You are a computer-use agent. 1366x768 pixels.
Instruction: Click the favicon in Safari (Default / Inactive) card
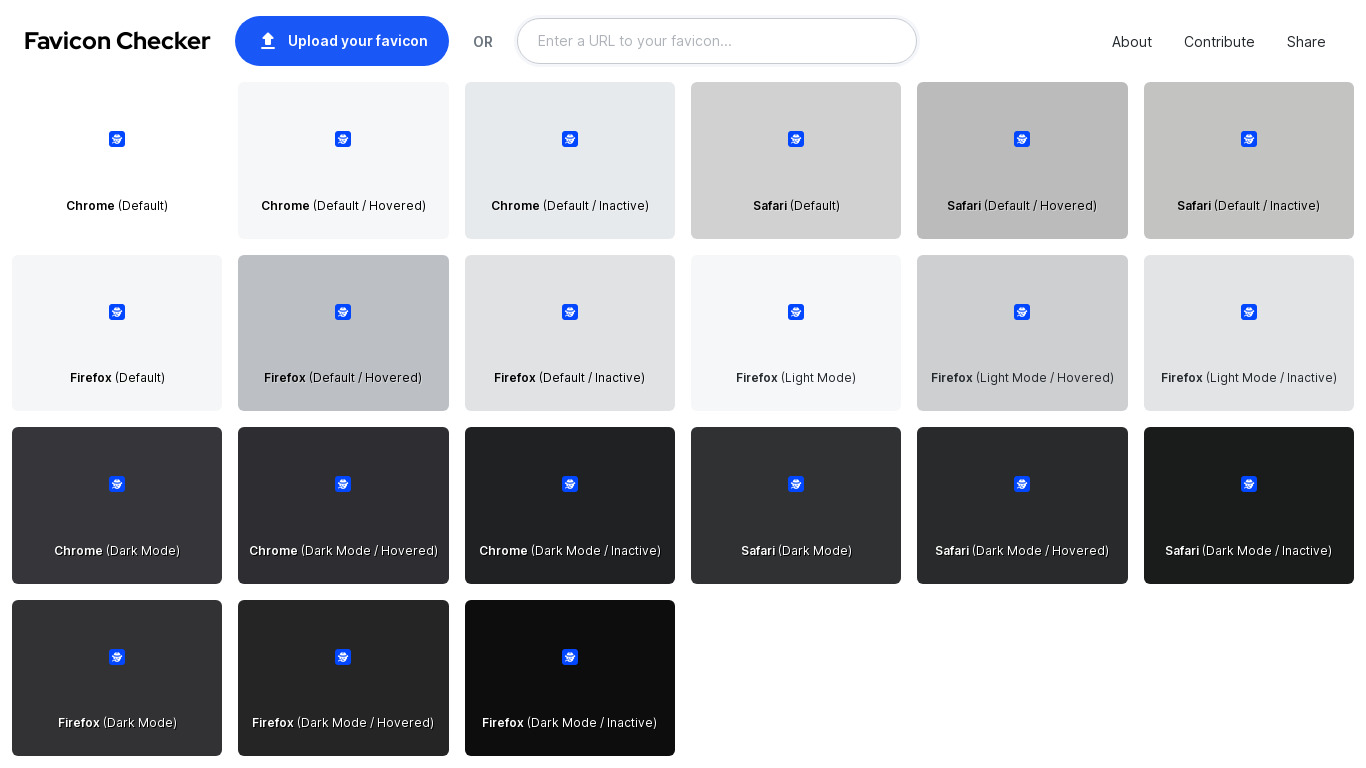pyautogui.click(x=1249, y=139)
